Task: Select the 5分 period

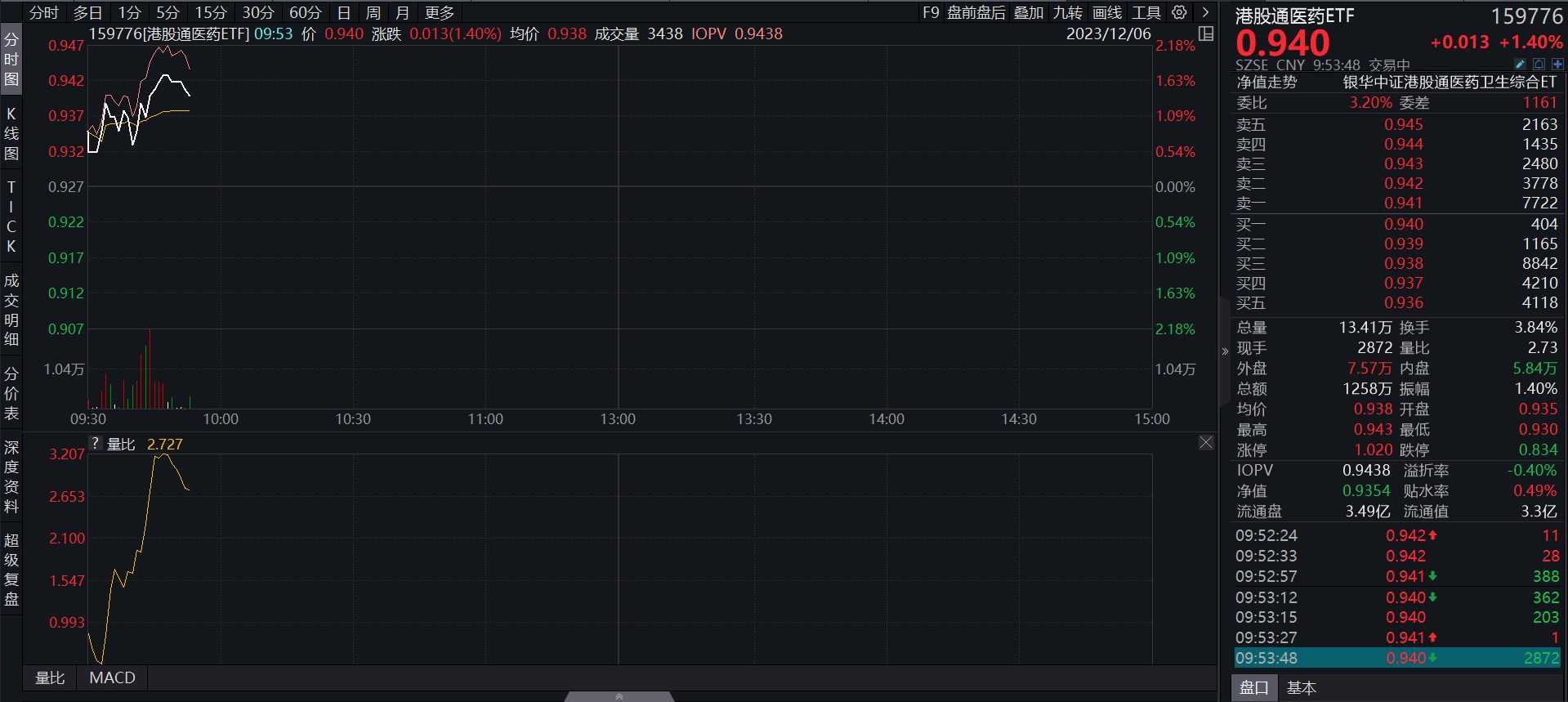Action: click(x=168, y=12)
